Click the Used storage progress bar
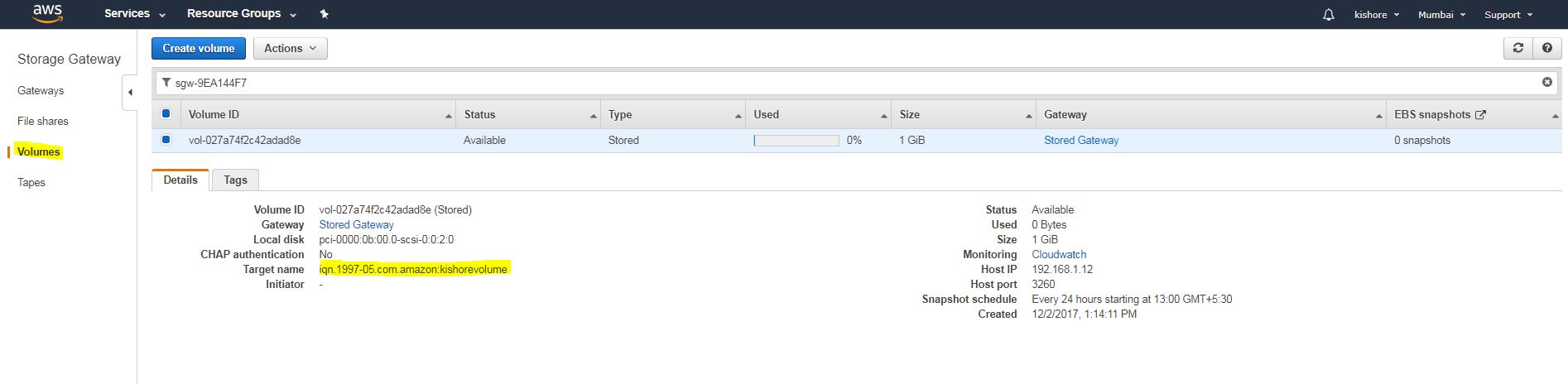The width and height of the screenshot is (1568, 384). [x=796, y=141]
